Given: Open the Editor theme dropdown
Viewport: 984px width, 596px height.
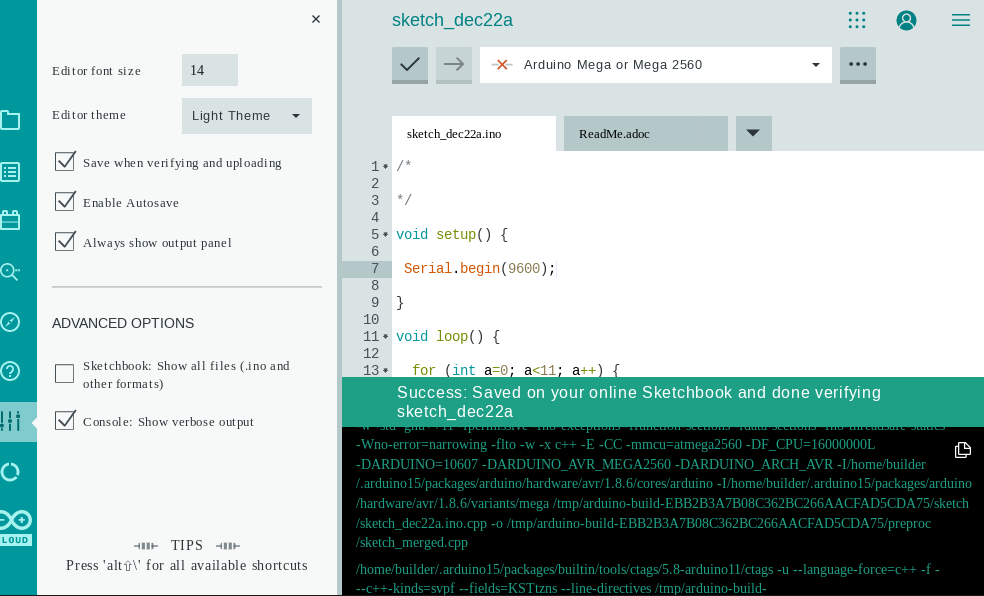Looking at the screenshot, I should tap(247, 116).
